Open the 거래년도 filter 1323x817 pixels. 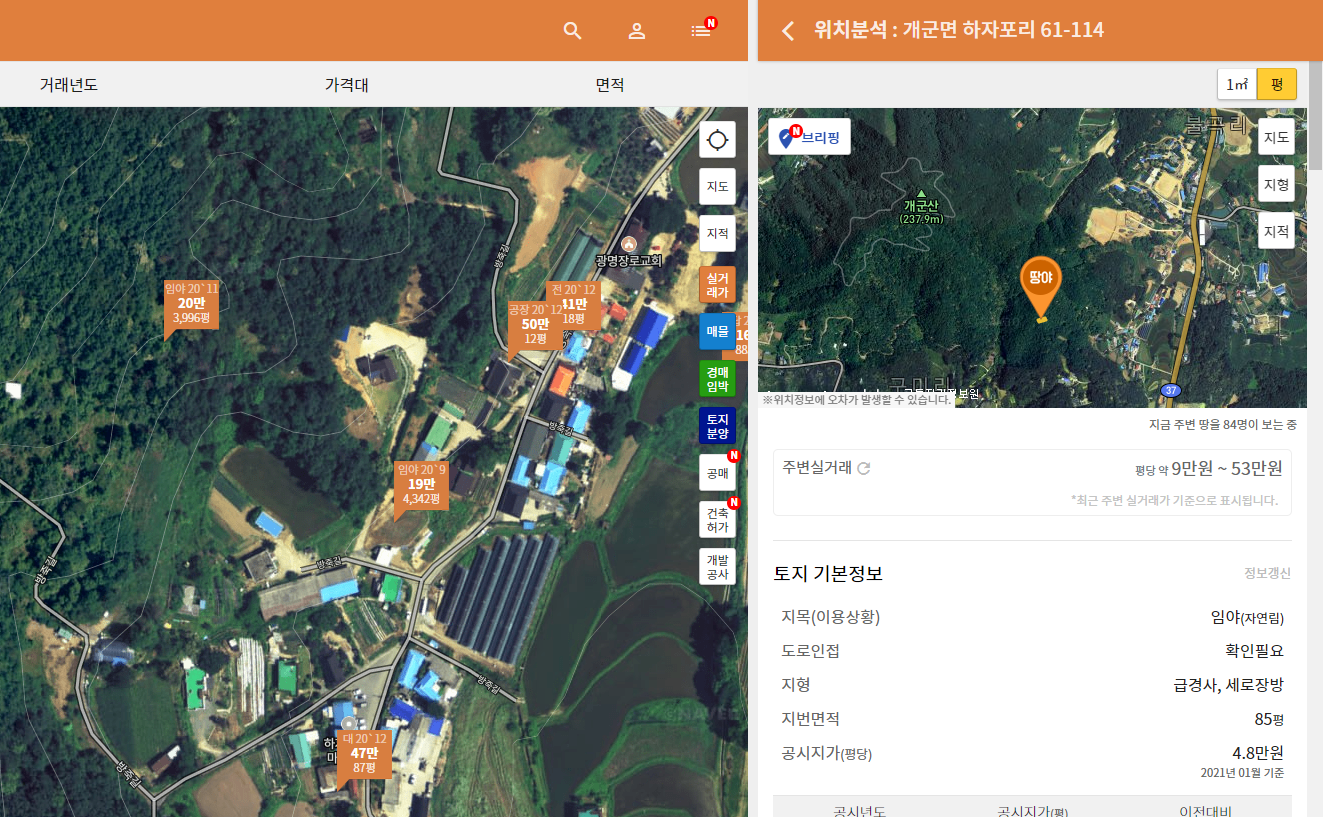point(69,85)
